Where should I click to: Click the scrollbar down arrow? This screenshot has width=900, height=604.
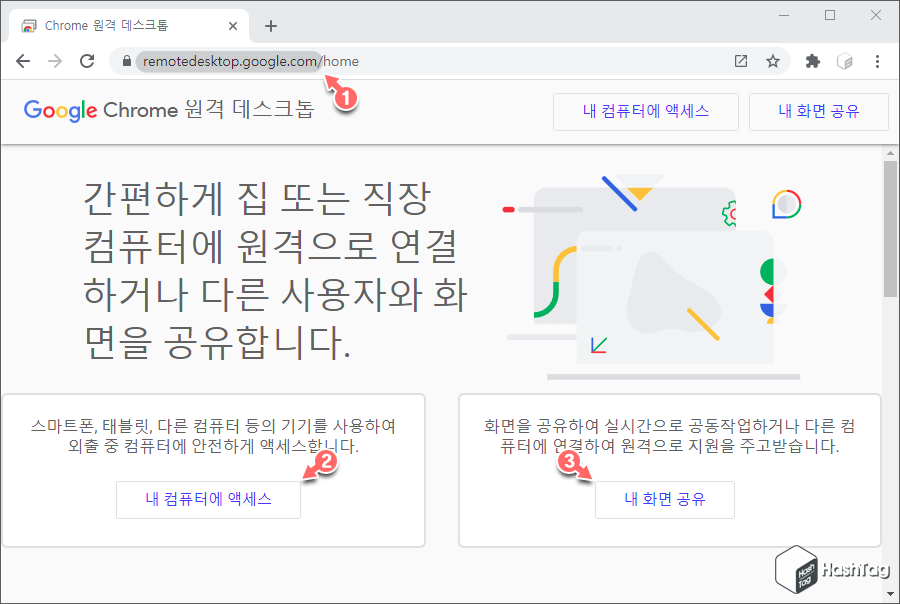[x=889, y=593]
